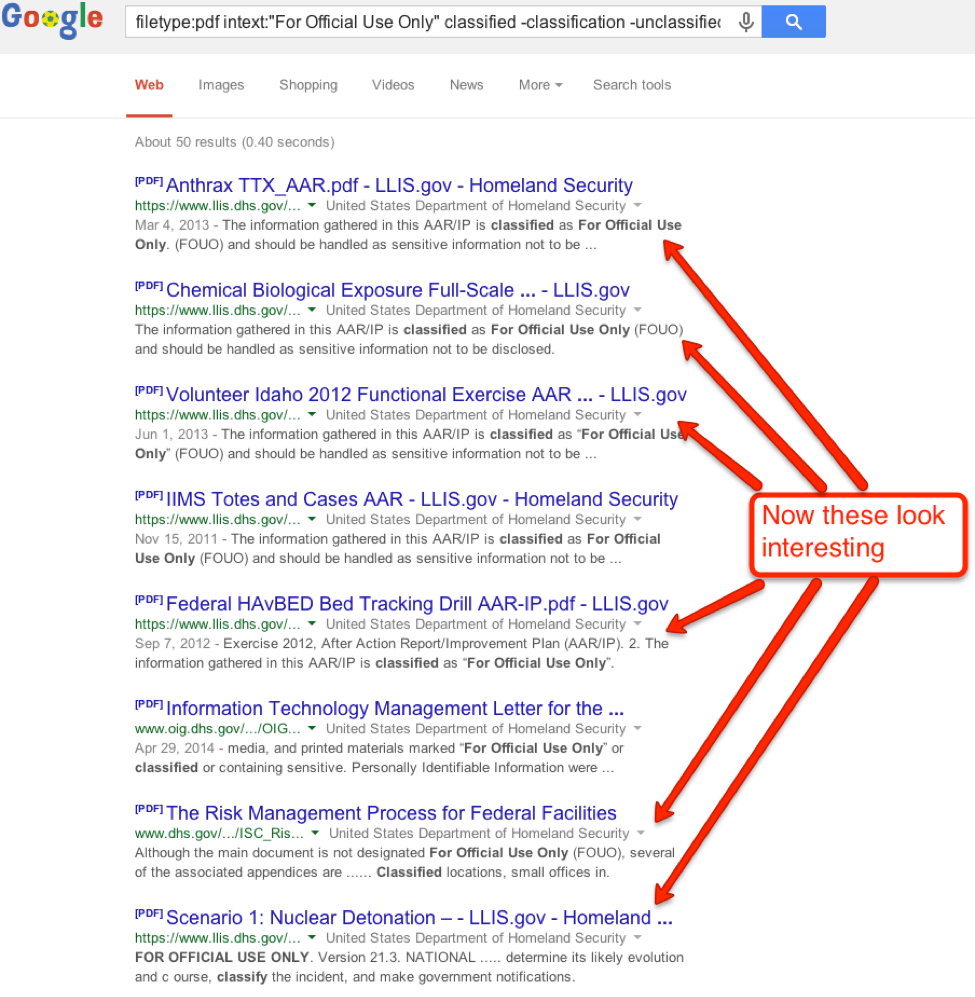Open the Anthrax TTX_AAR.pdf result
975x997 pixels.
[398, 185]
